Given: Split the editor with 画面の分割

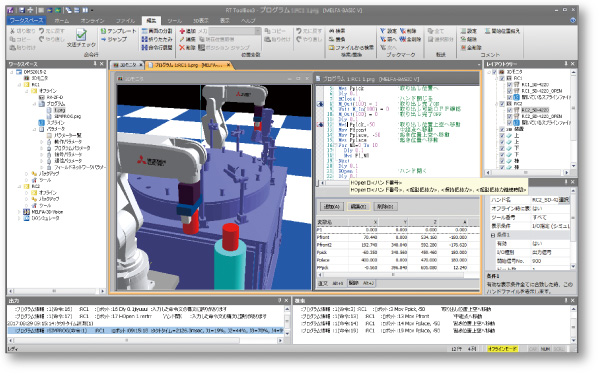Looking at the screenshot, I should pos(157,31).
